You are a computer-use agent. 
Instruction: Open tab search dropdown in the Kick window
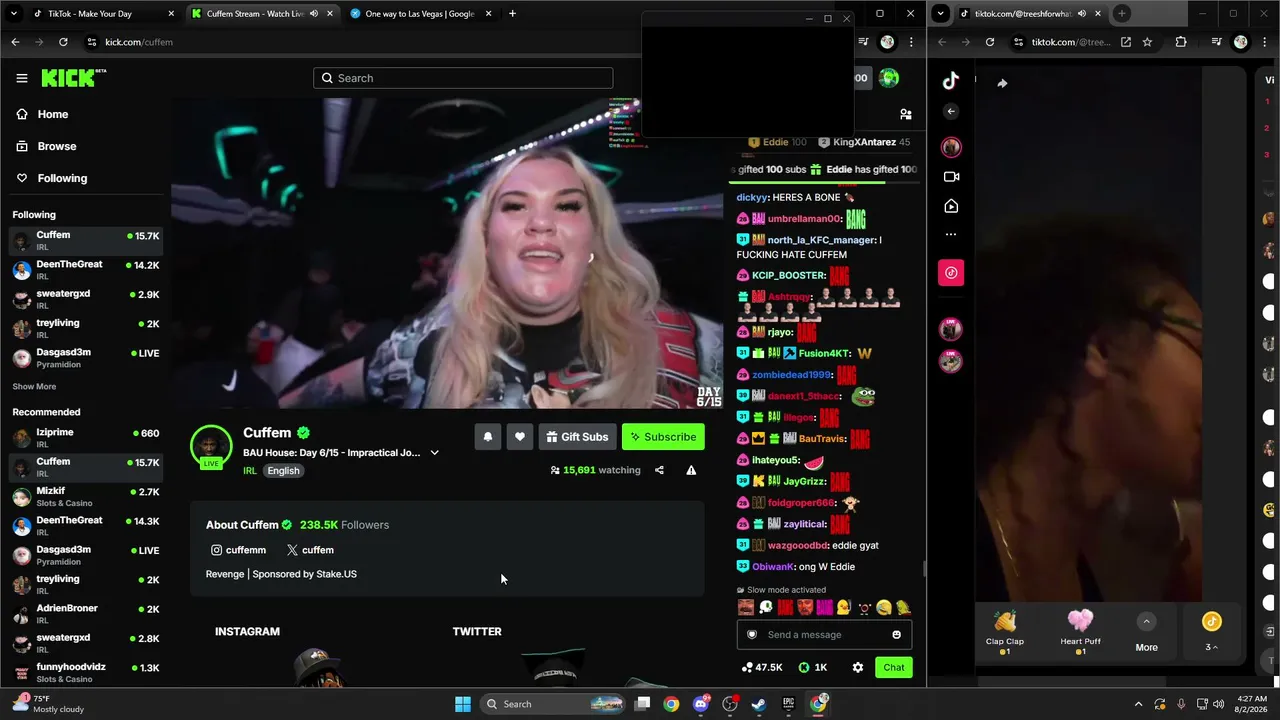(x=14, y=14)
